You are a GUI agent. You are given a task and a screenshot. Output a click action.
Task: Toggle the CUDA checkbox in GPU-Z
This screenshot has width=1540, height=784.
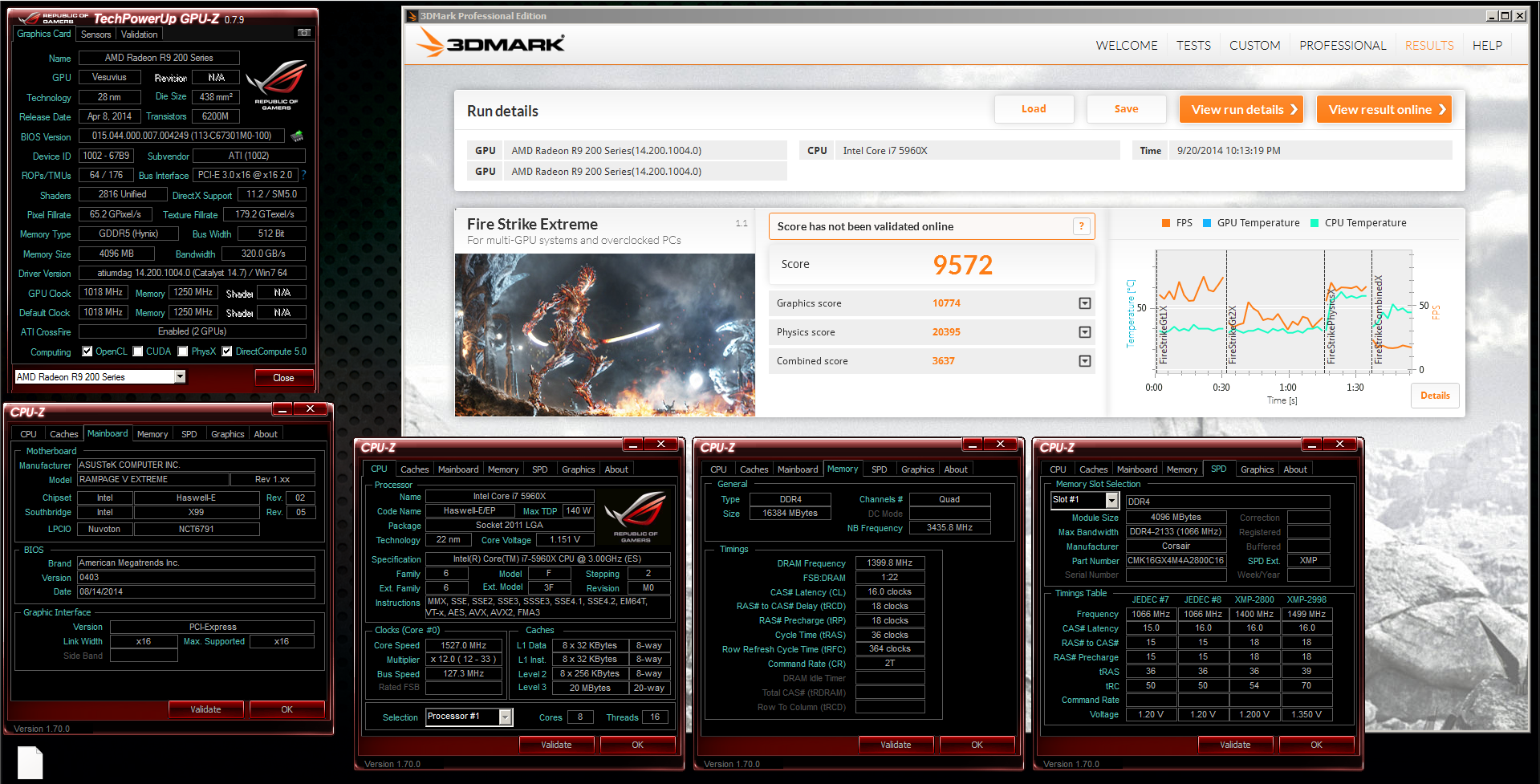pyautogui.click(x=138, y=351)
